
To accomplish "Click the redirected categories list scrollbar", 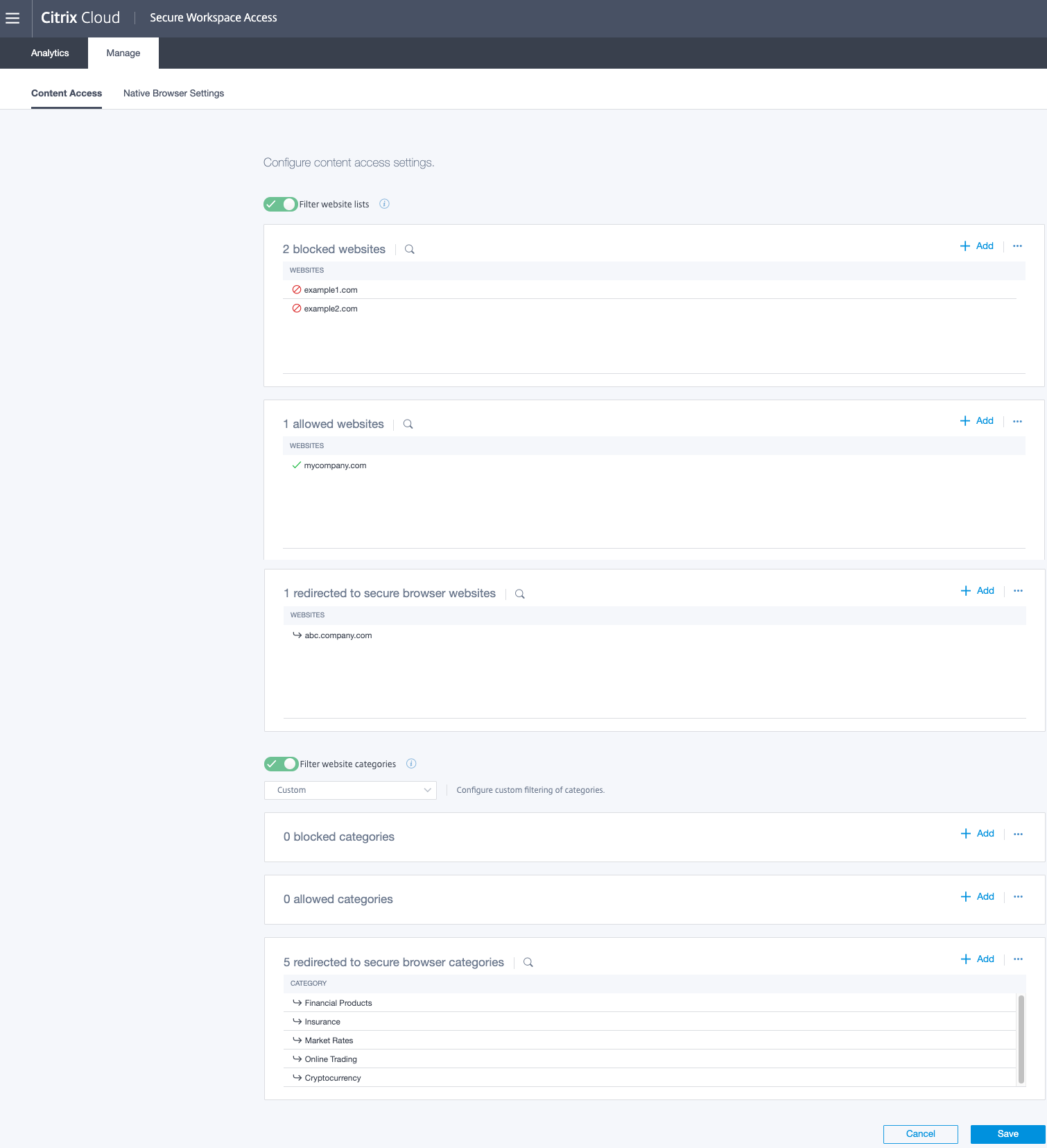I will point(1021,1039).
